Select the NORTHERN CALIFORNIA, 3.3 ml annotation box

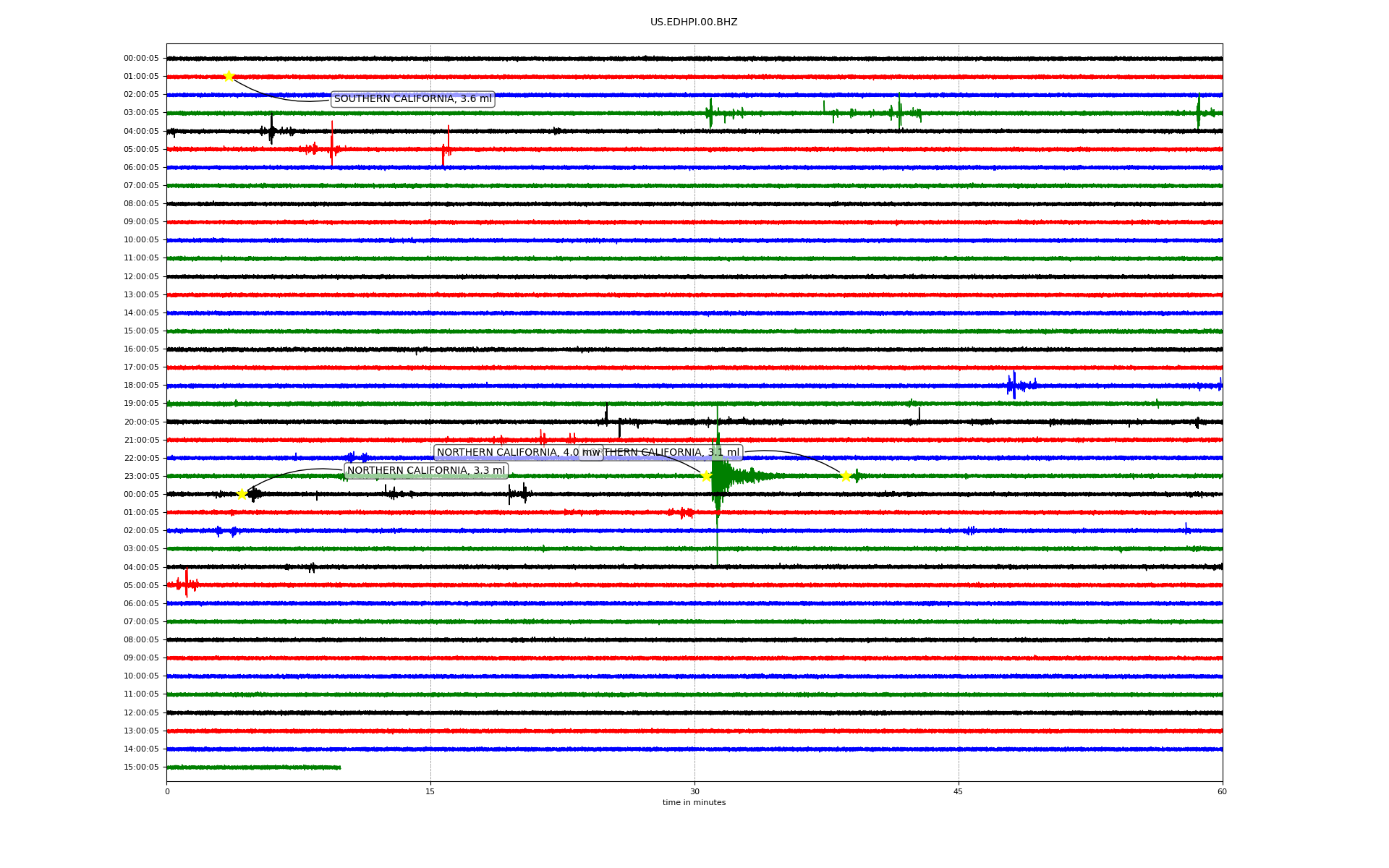[425, 471]
